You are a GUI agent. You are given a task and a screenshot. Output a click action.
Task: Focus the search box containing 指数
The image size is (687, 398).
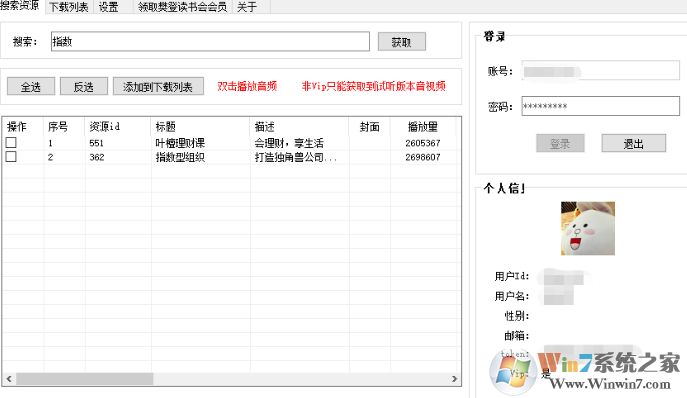(x=210, y=42)
